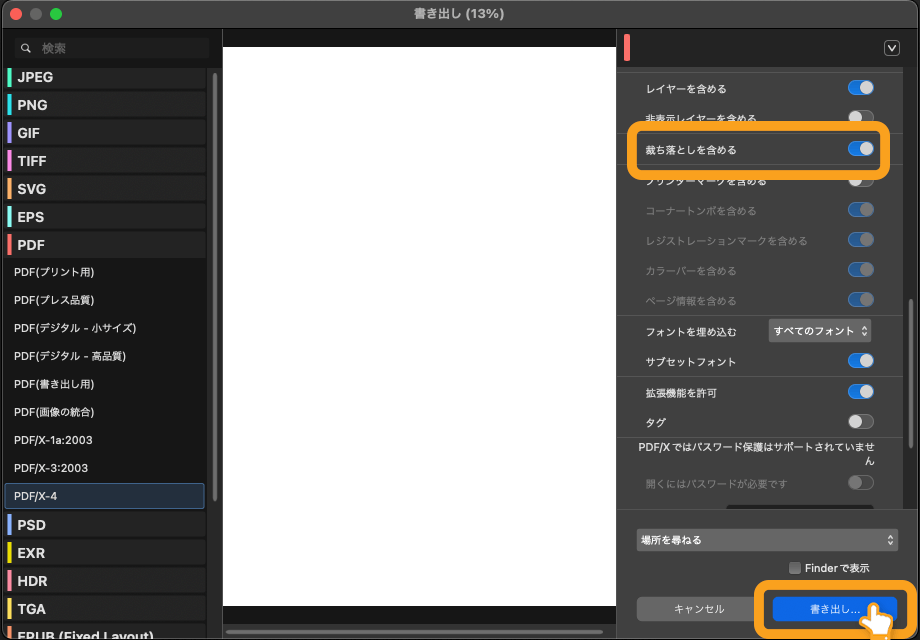Enable プリンターマークを含める toggle

(x=860, y=181)
